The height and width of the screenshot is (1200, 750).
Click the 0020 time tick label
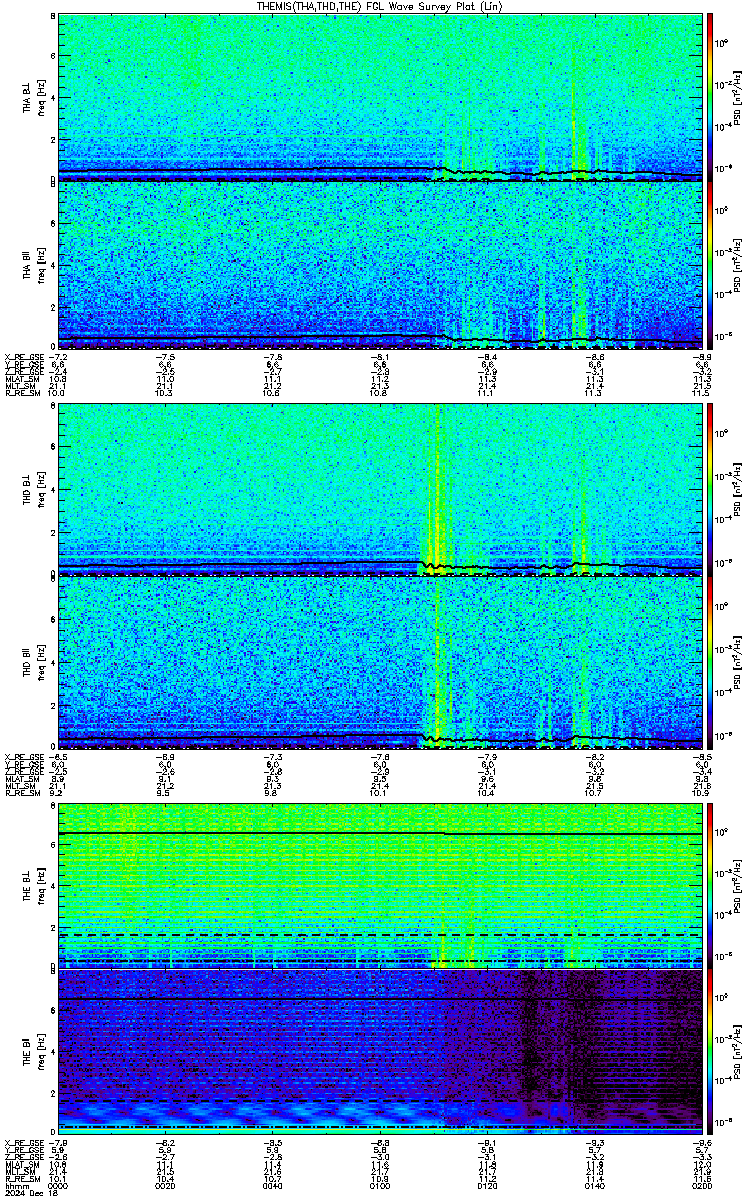[166, 1185]
